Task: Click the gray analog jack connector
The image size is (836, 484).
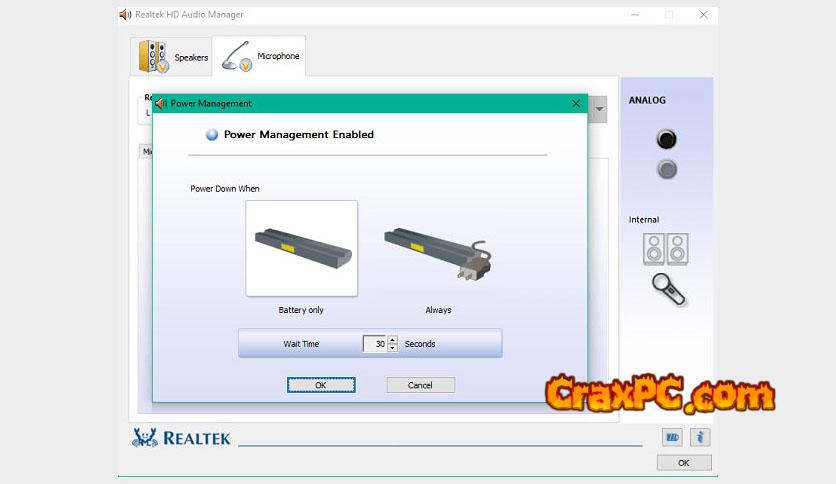Action: point(666,170)
